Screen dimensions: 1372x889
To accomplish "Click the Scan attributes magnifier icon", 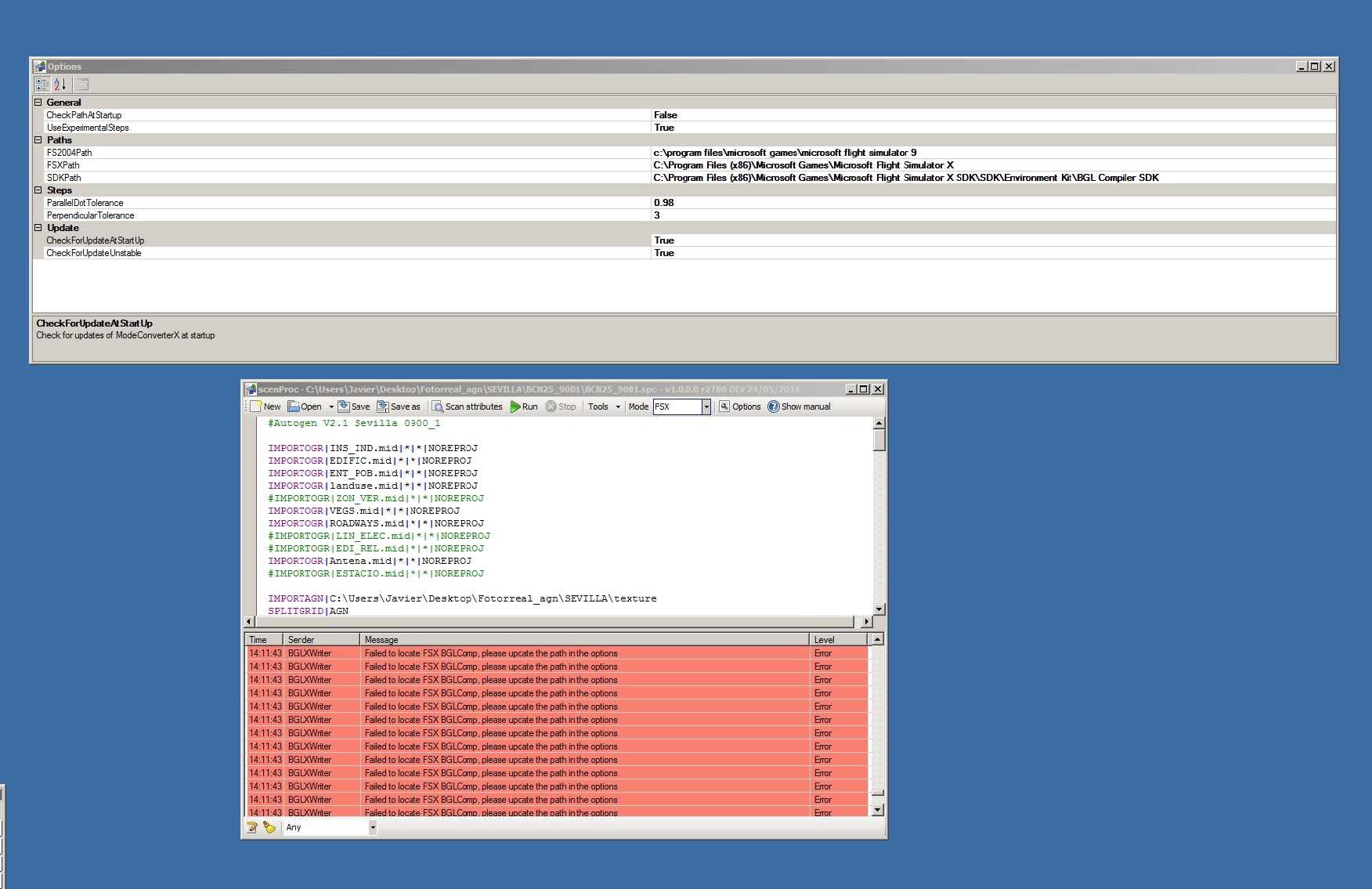I will click(x=438, y=407).
